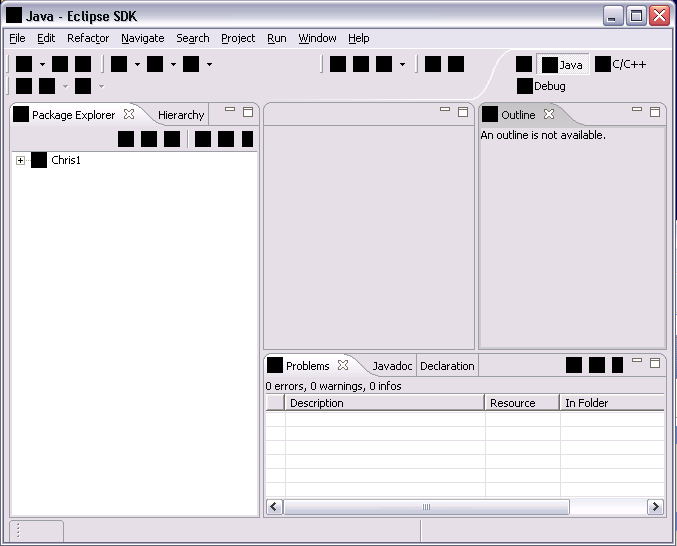The height and width of the screenshot is (546, 677).
Task: Click the Open Type toolbar icon
Action: 433,64
